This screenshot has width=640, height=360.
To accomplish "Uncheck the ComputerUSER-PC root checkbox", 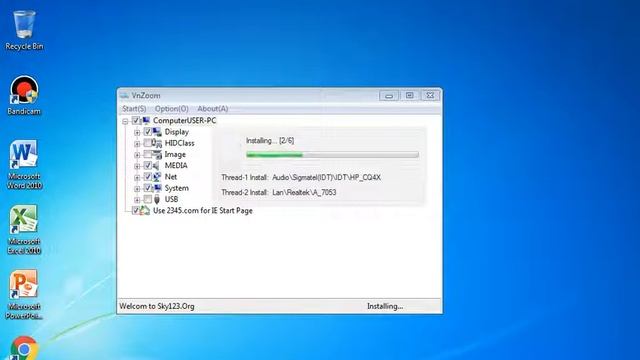I will coord(136,120).
